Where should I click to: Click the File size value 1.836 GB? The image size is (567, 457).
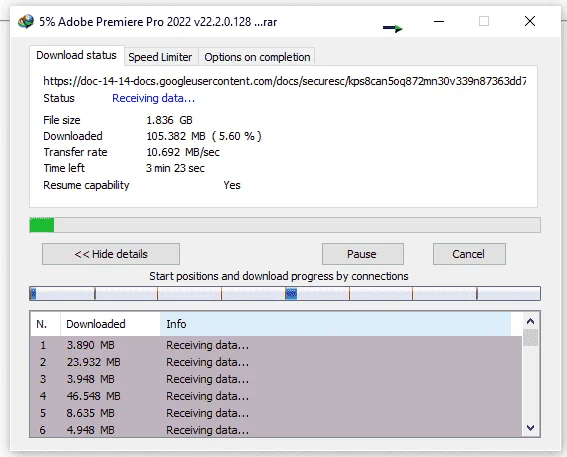[x=170, y=120]
